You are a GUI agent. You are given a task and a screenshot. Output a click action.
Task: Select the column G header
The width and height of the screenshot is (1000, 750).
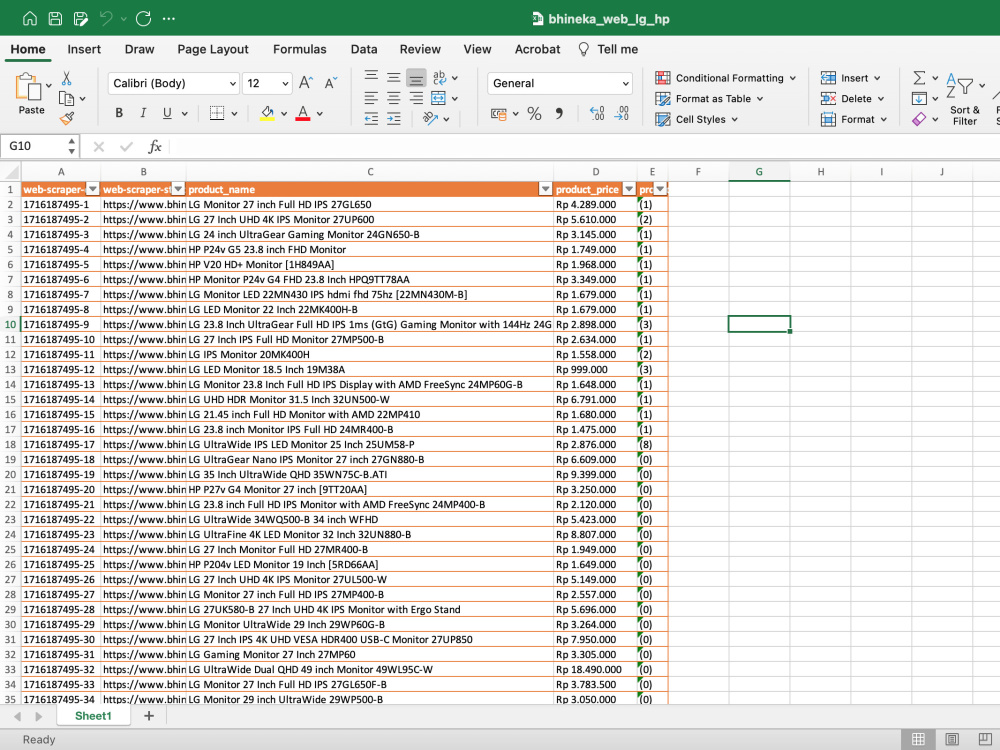tap(759, 172)
